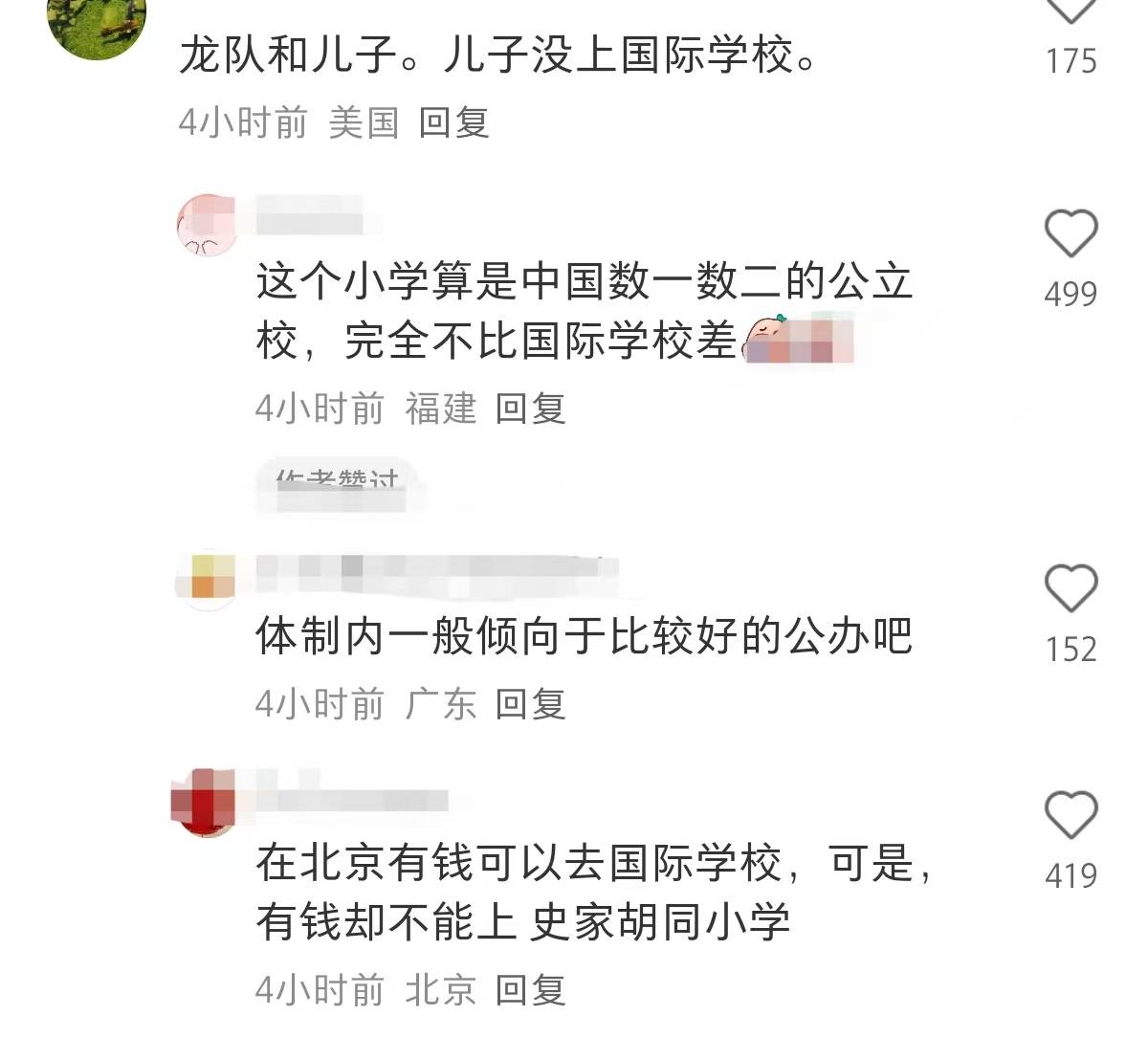Open avatar of the Fujian commenter

click(207, 225)
